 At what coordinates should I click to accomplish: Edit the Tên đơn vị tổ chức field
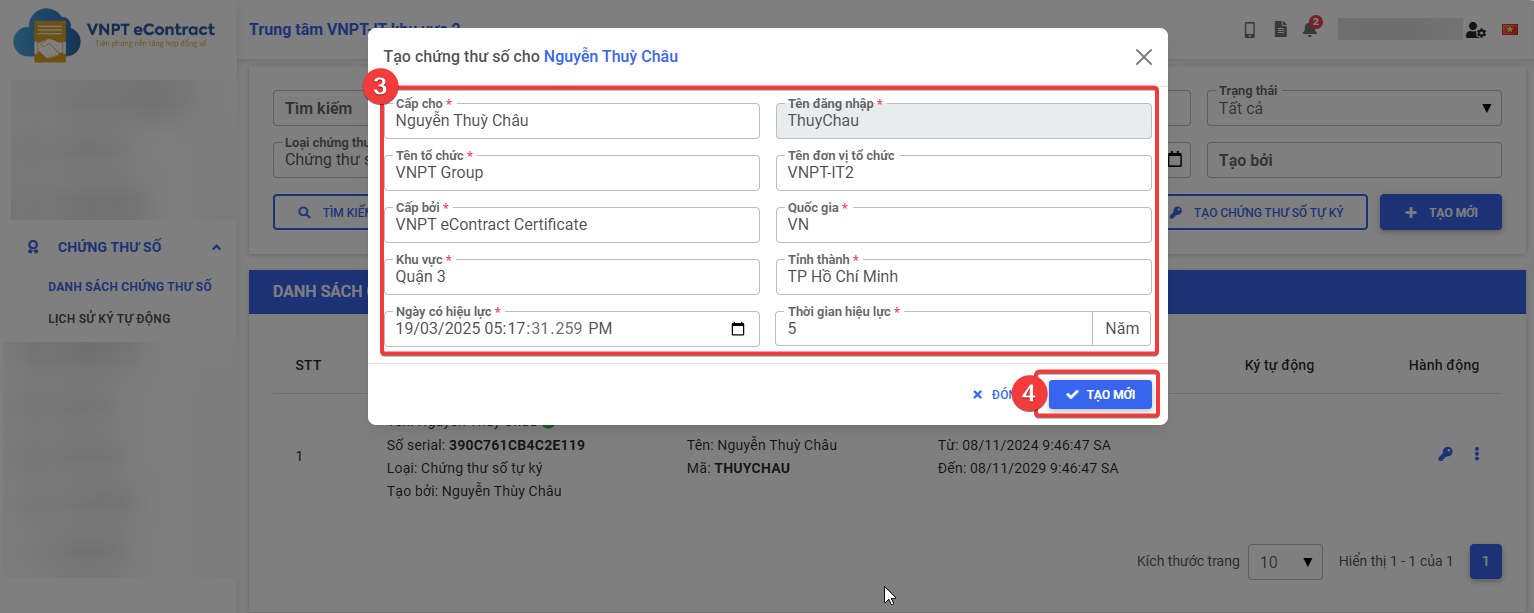963,173
